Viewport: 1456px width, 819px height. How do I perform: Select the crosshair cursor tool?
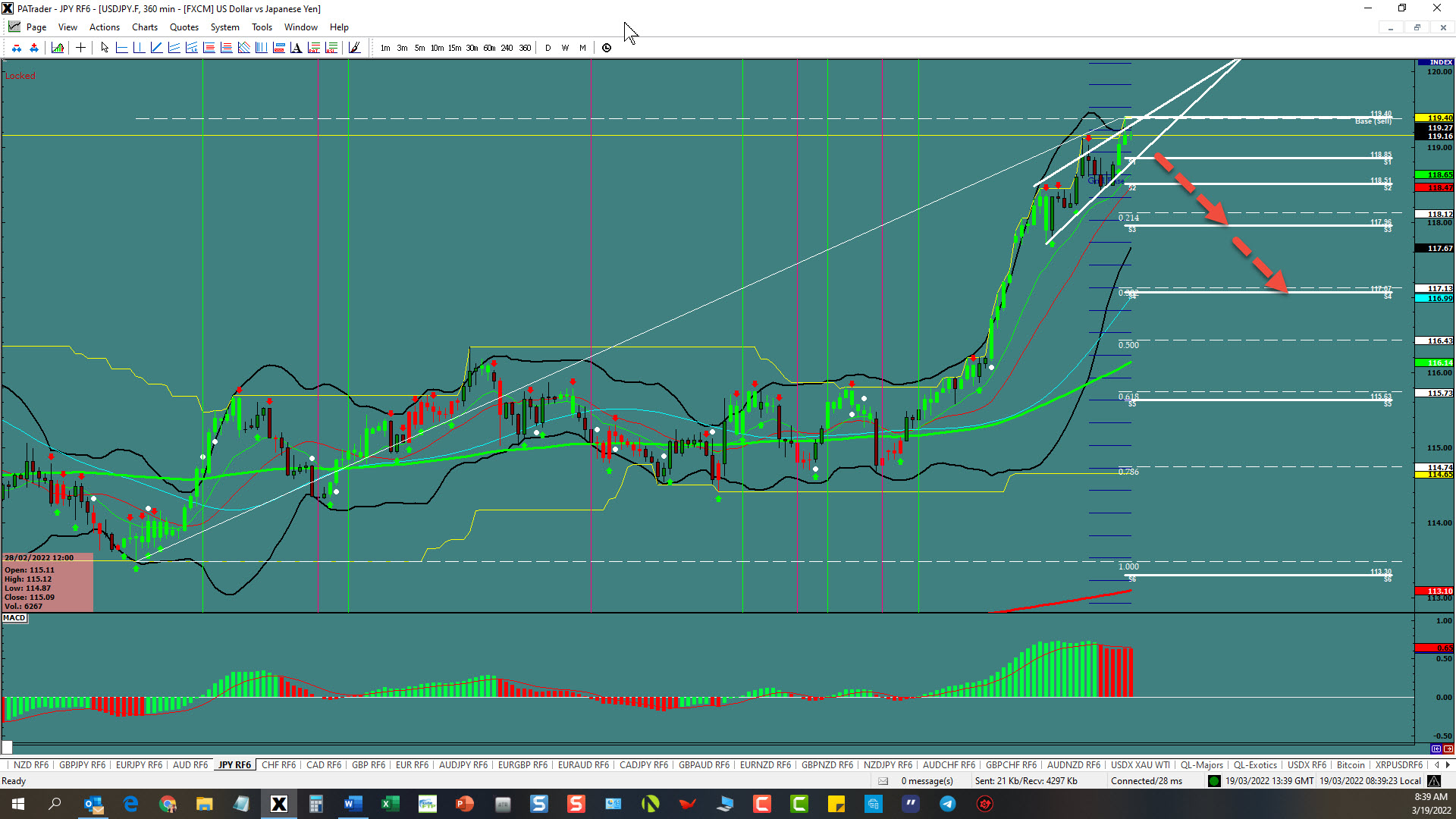80,48
